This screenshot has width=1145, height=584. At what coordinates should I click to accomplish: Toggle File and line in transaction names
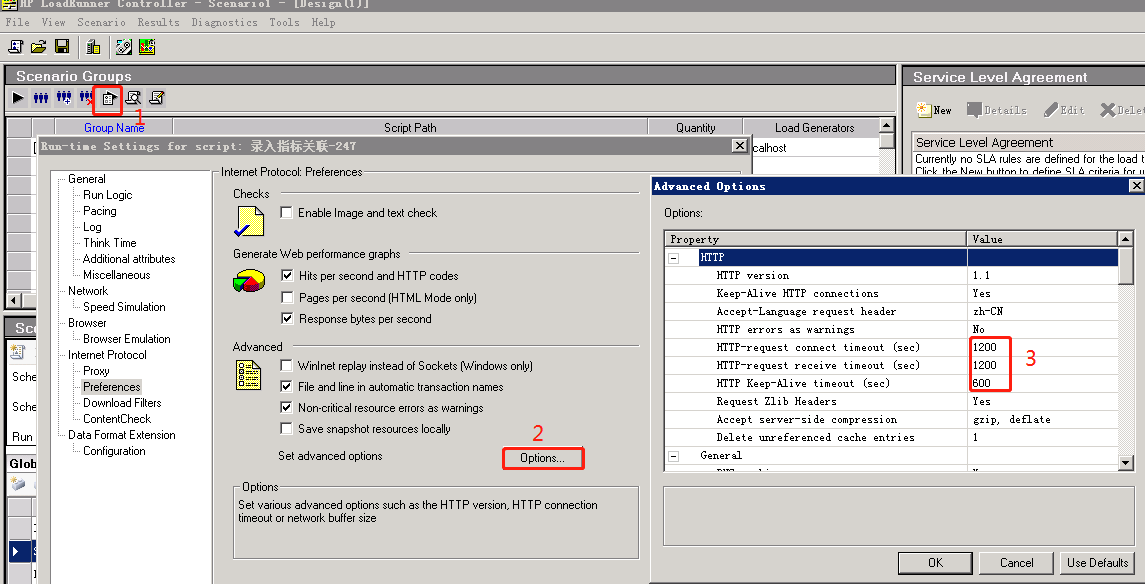286,387
